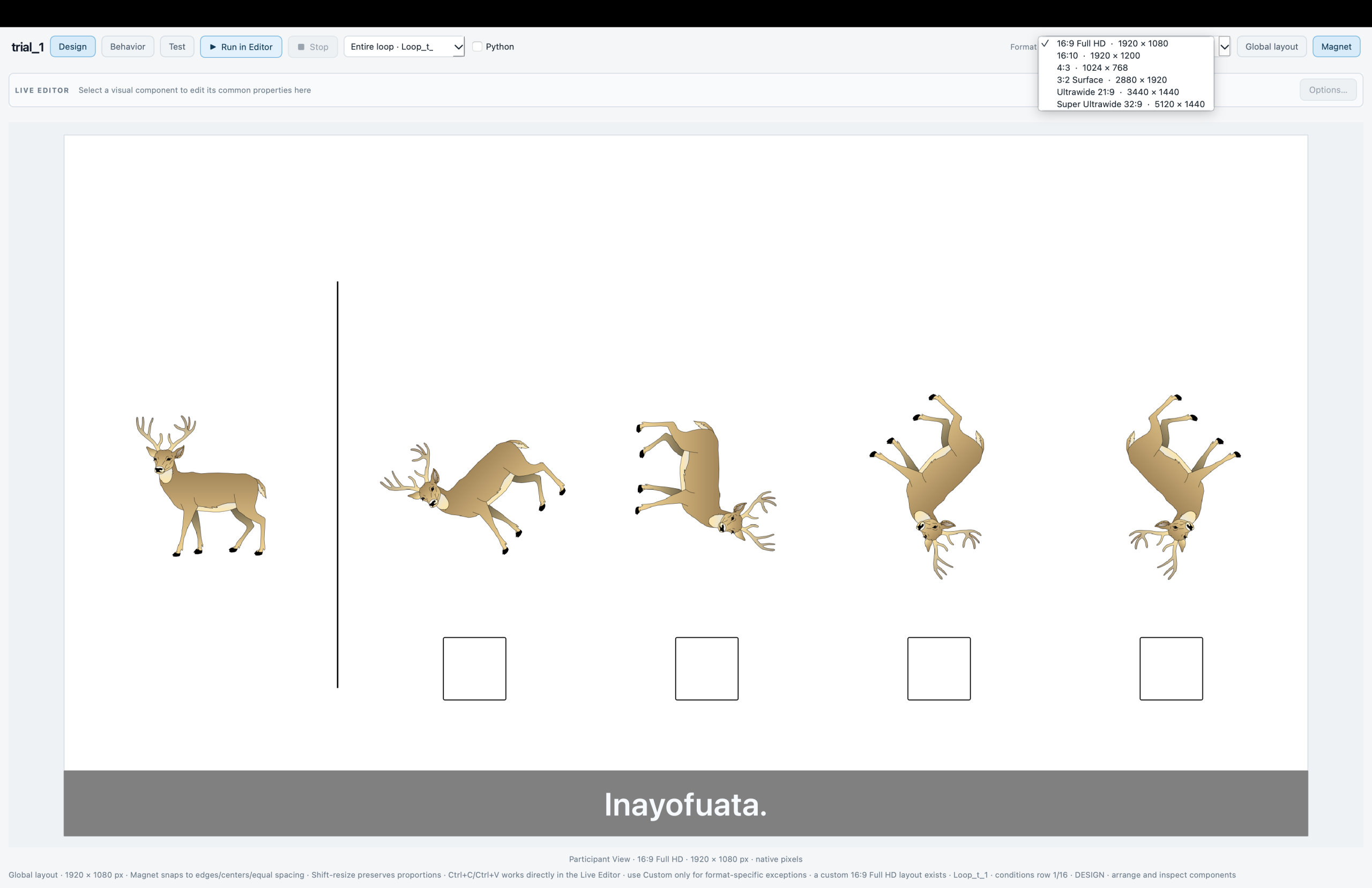This screenshot has height=888, width=1372.
Task: Click Run in Editor button
Action: 241,47
